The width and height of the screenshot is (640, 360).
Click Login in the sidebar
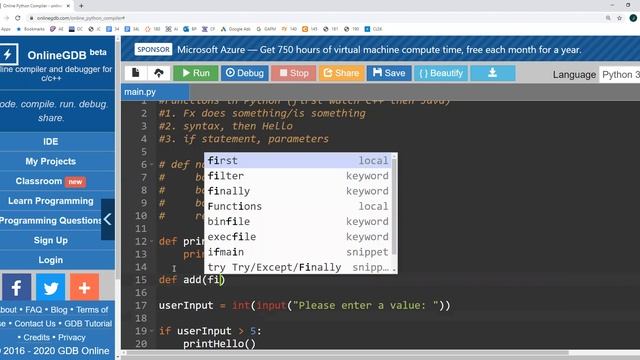(x=51, y=260)
